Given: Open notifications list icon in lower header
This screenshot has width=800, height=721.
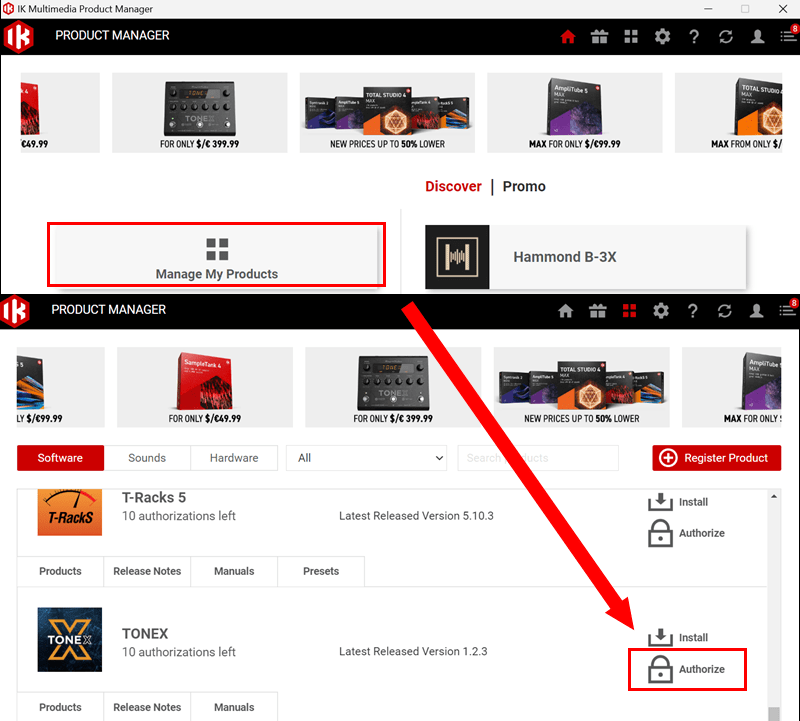Looking at the screenshot, I should (x=788, y=311).
